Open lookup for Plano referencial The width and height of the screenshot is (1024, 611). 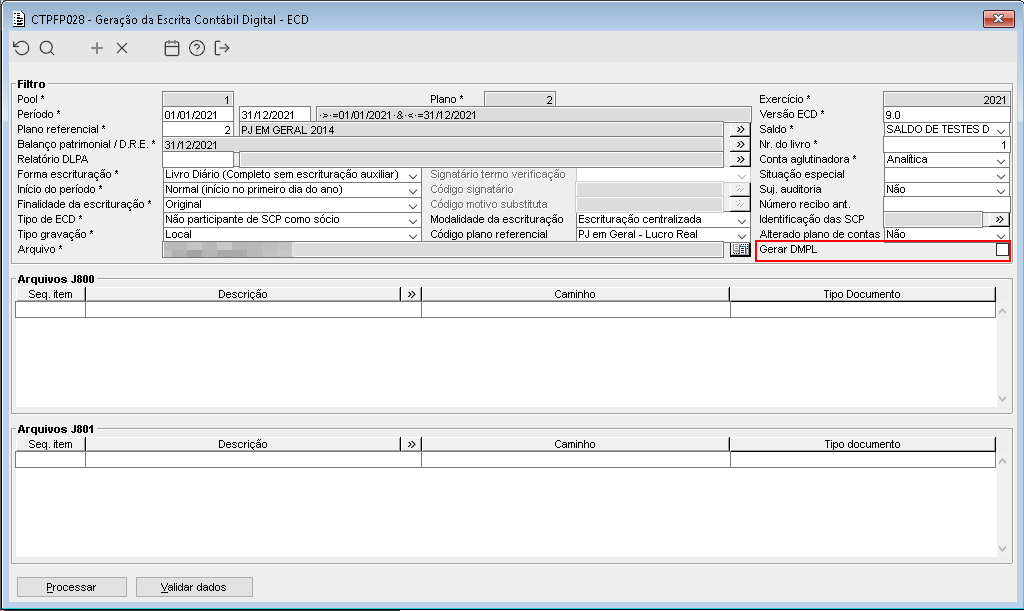coord(740,129)
